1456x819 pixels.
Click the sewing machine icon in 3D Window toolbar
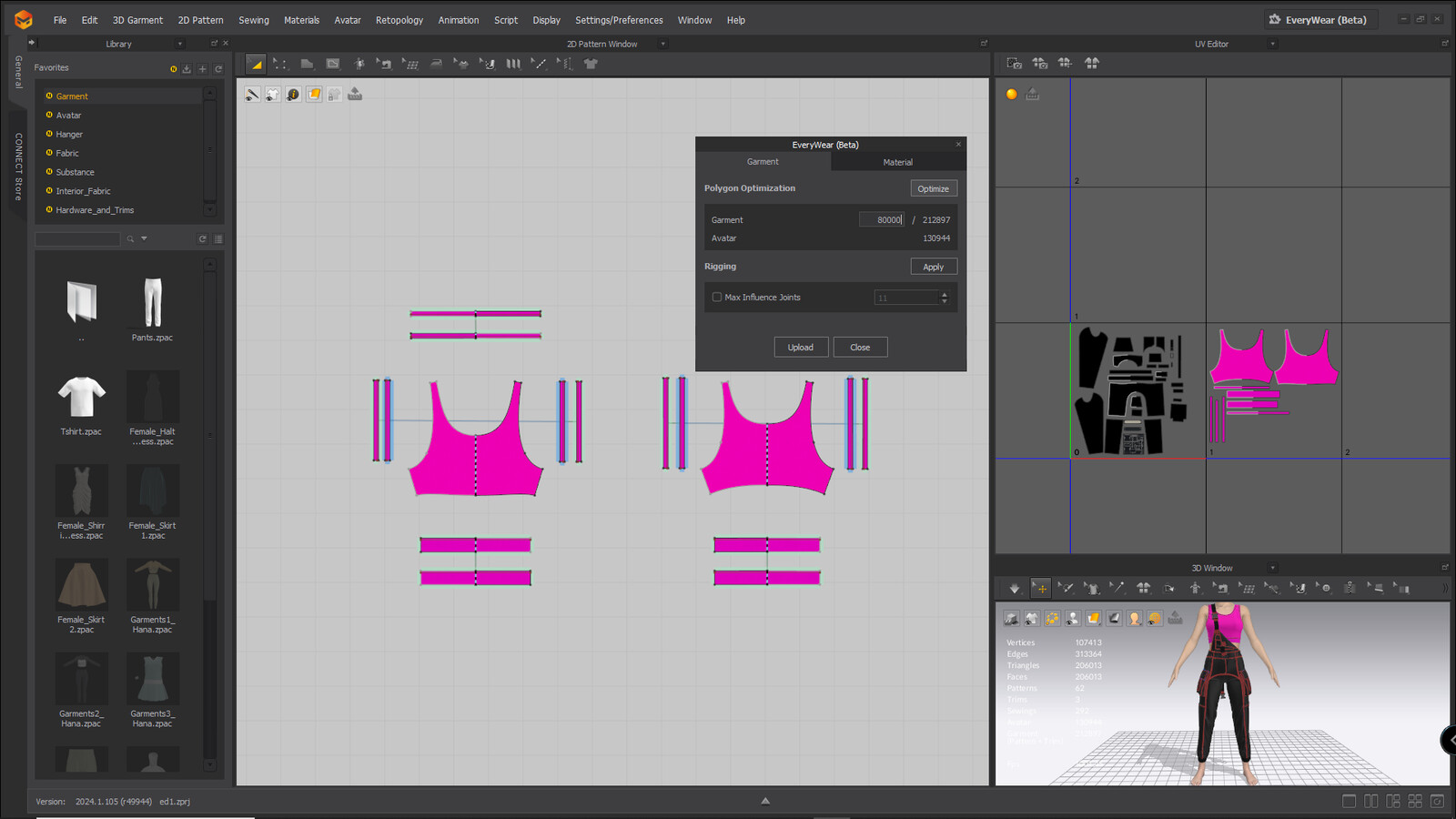coord(1221,588)
